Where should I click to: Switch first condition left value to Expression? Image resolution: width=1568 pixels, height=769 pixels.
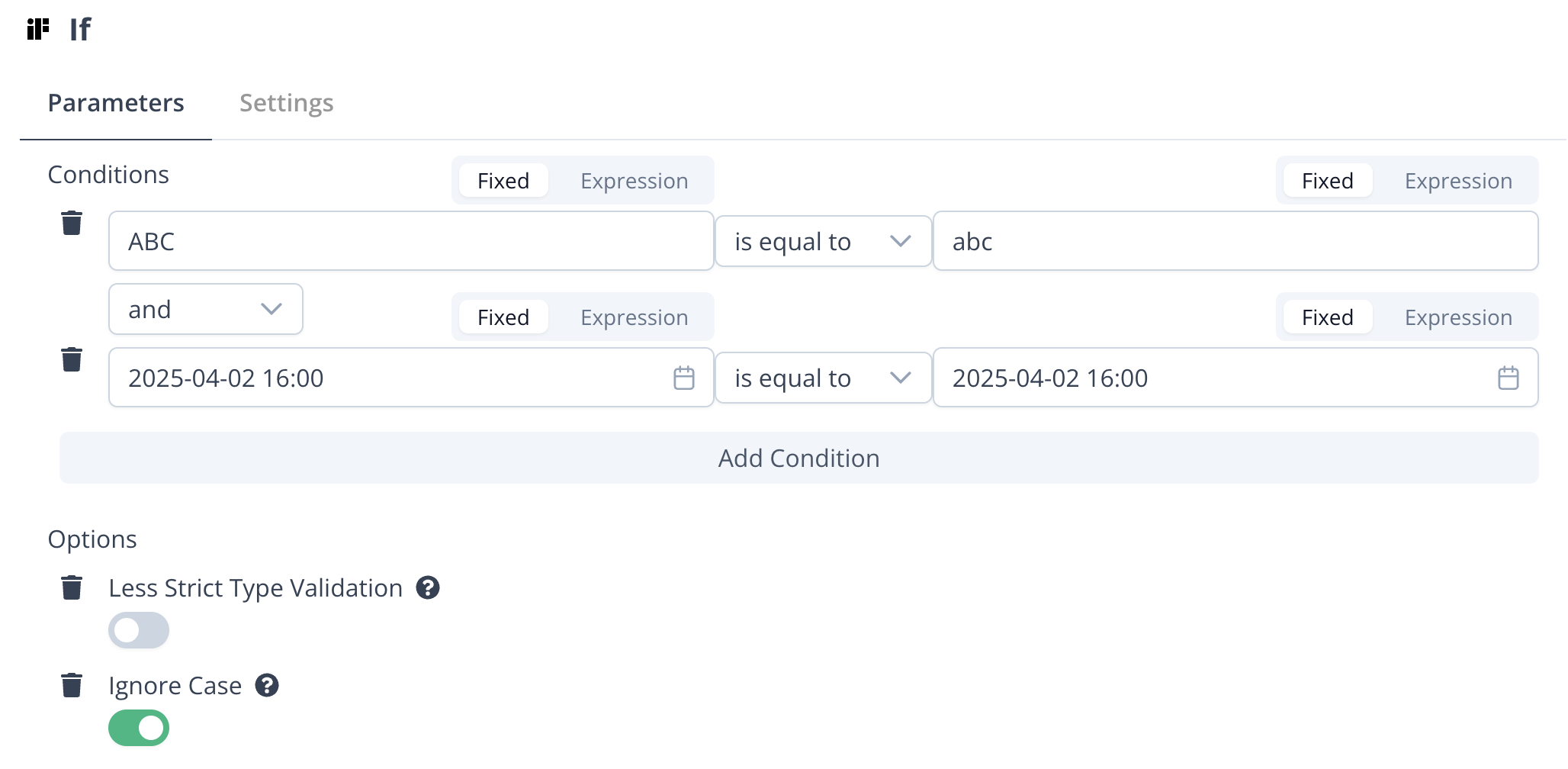pos(634,181)
